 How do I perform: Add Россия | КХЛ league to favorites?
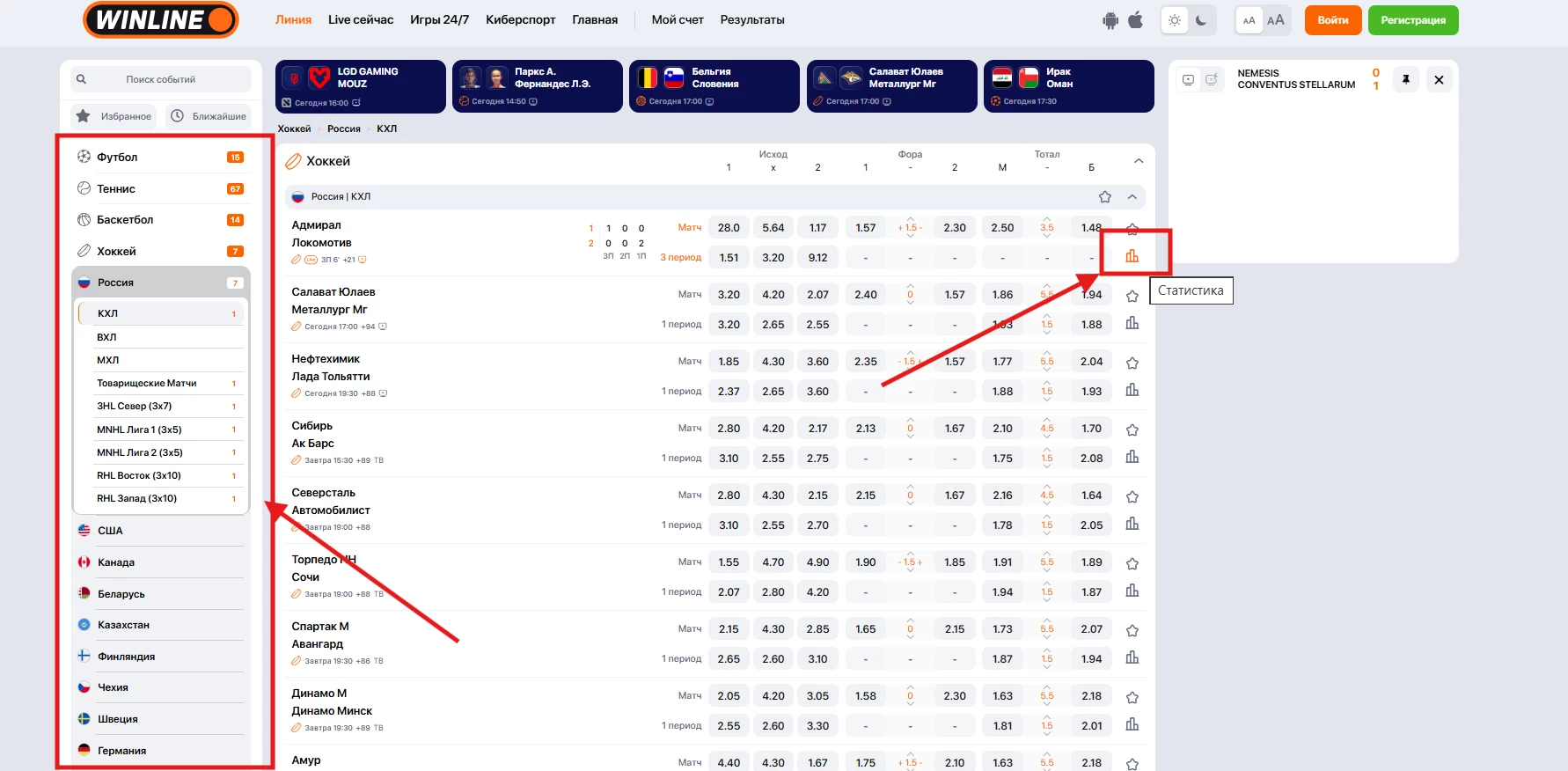(1105, 197)
